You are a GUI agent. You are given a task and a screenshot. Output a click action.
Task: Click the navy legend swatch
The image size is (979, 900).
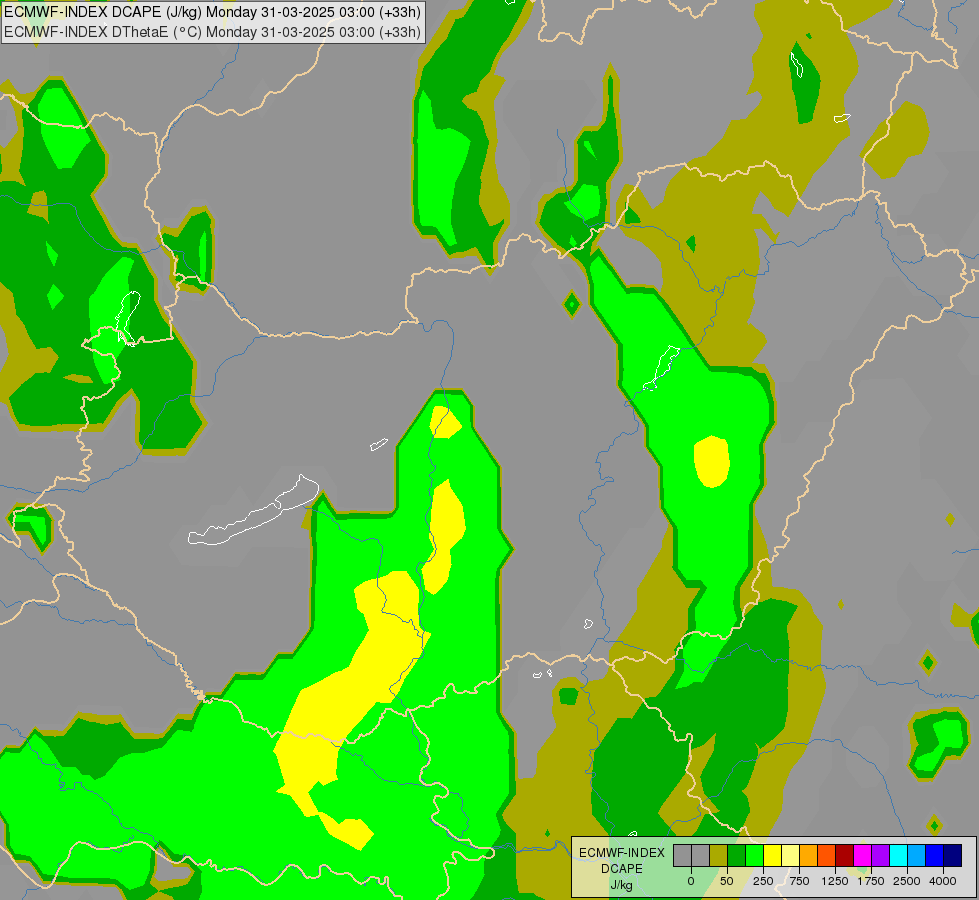(953, 855)
